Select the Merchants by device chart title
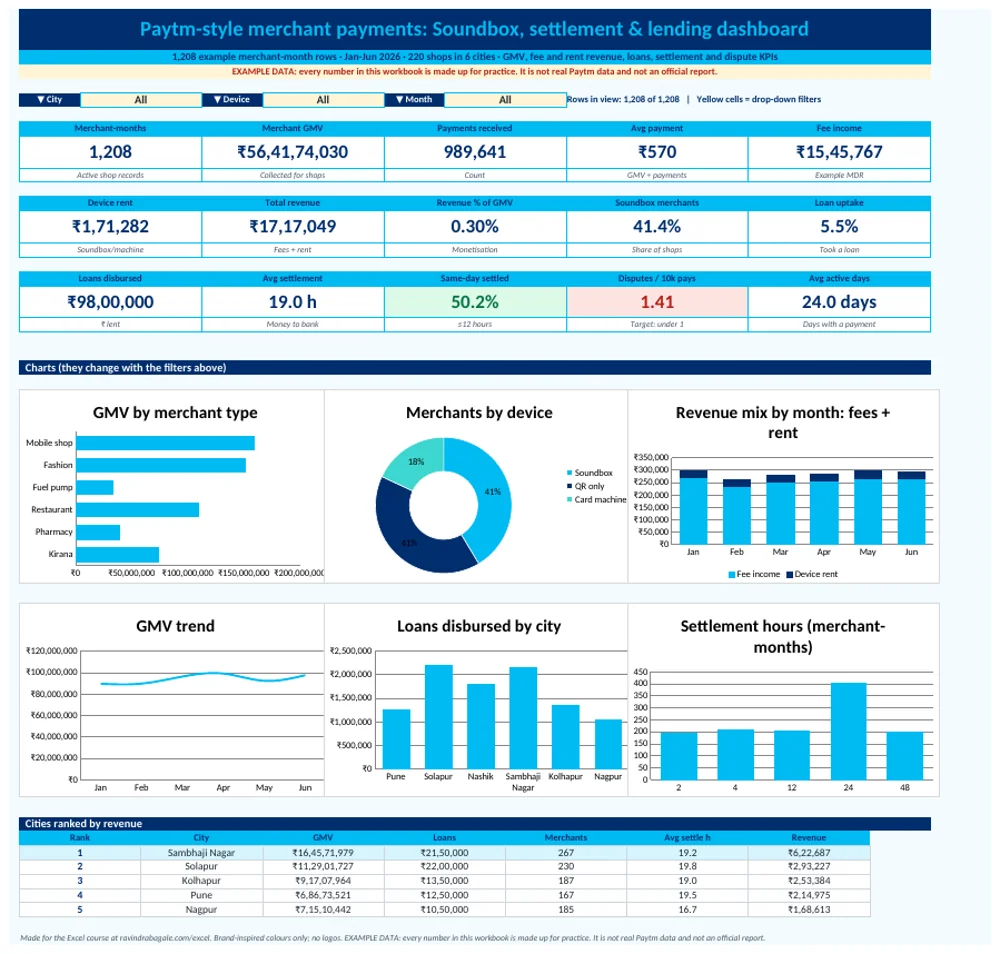The height and width of the screenshot is (954, 1000). pyautogui.click(x=479, y=413)
